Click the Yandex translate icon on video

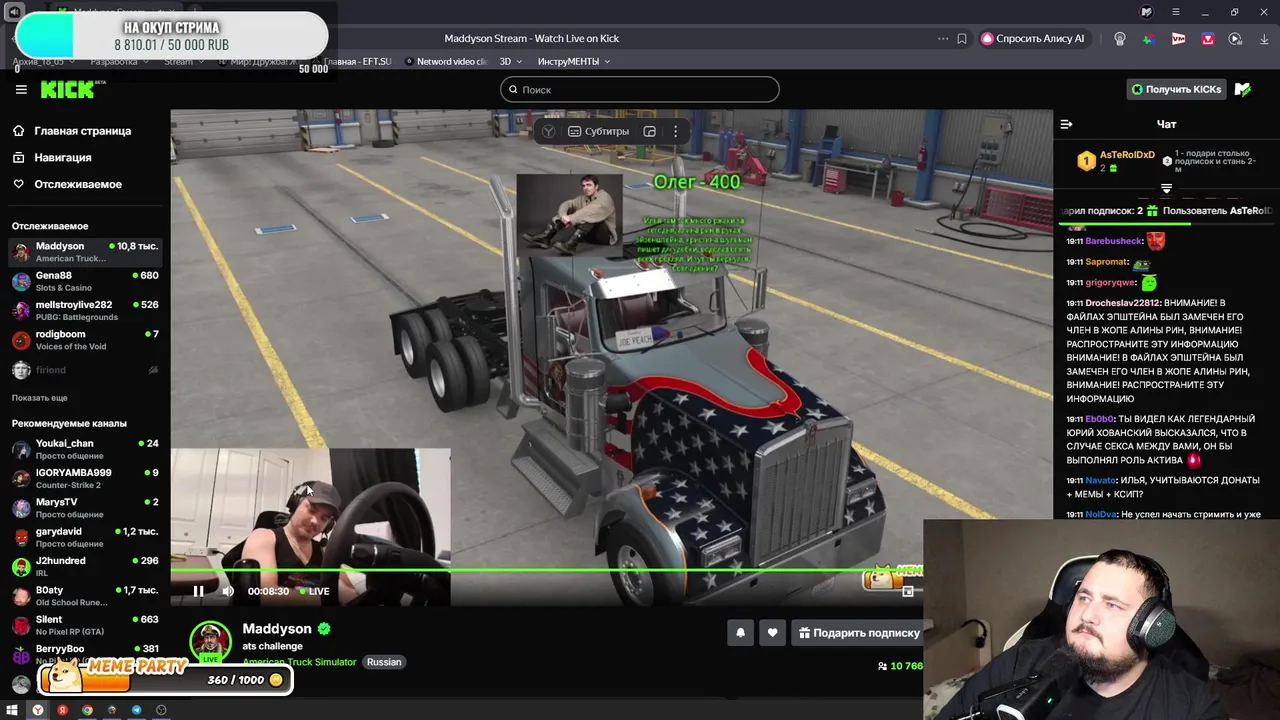pos(548,131)
